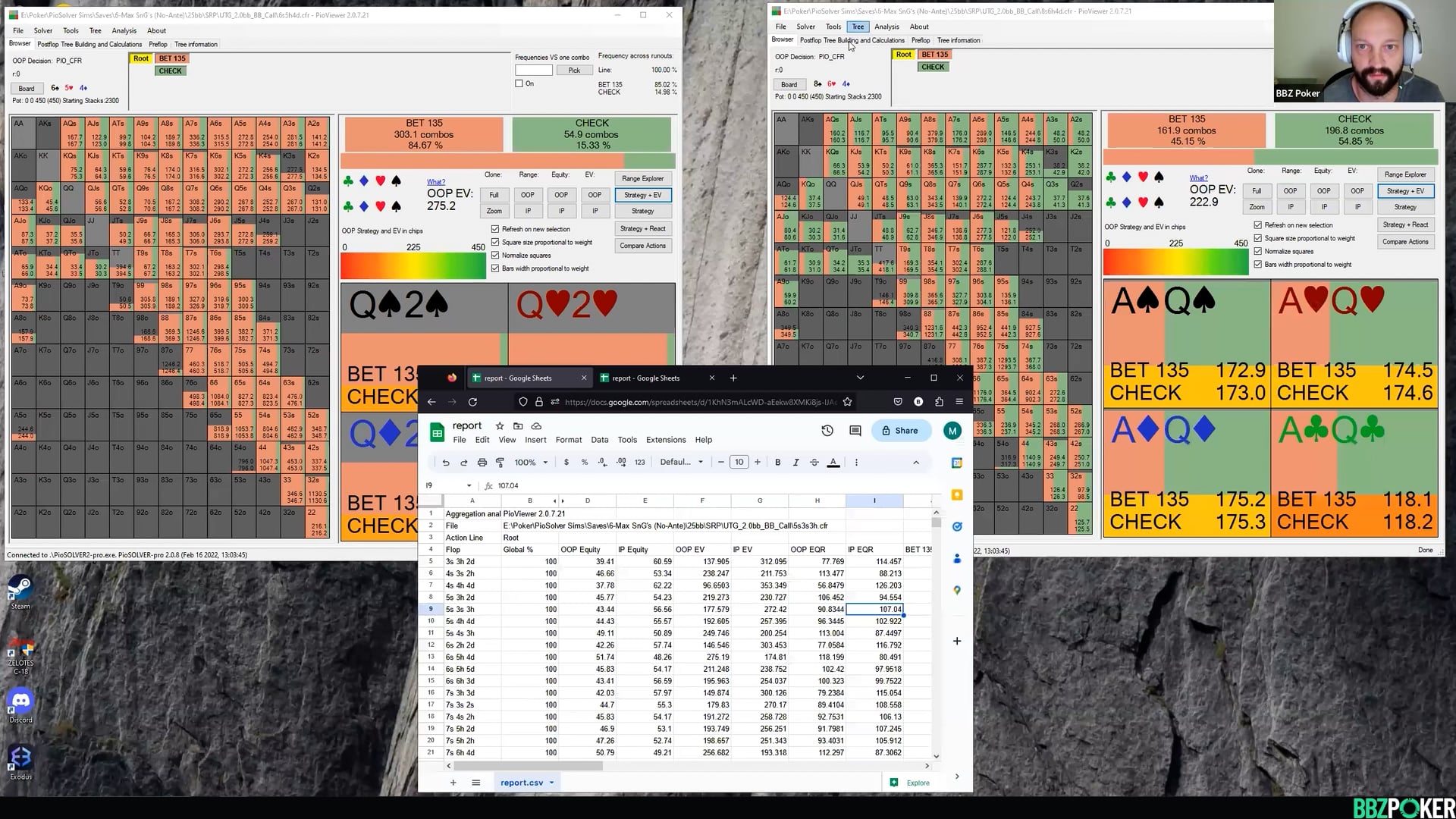Open the font family Default dropdown
The width and height of the screenshot is (1456, 819).
tap(680, 463)
